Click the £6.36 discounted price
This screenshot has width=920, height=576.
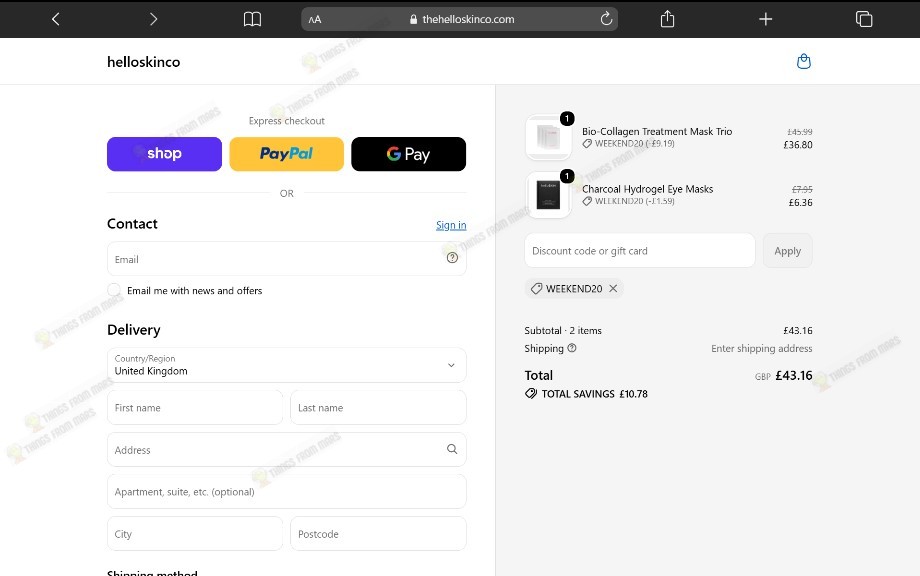tap(800, 202)
